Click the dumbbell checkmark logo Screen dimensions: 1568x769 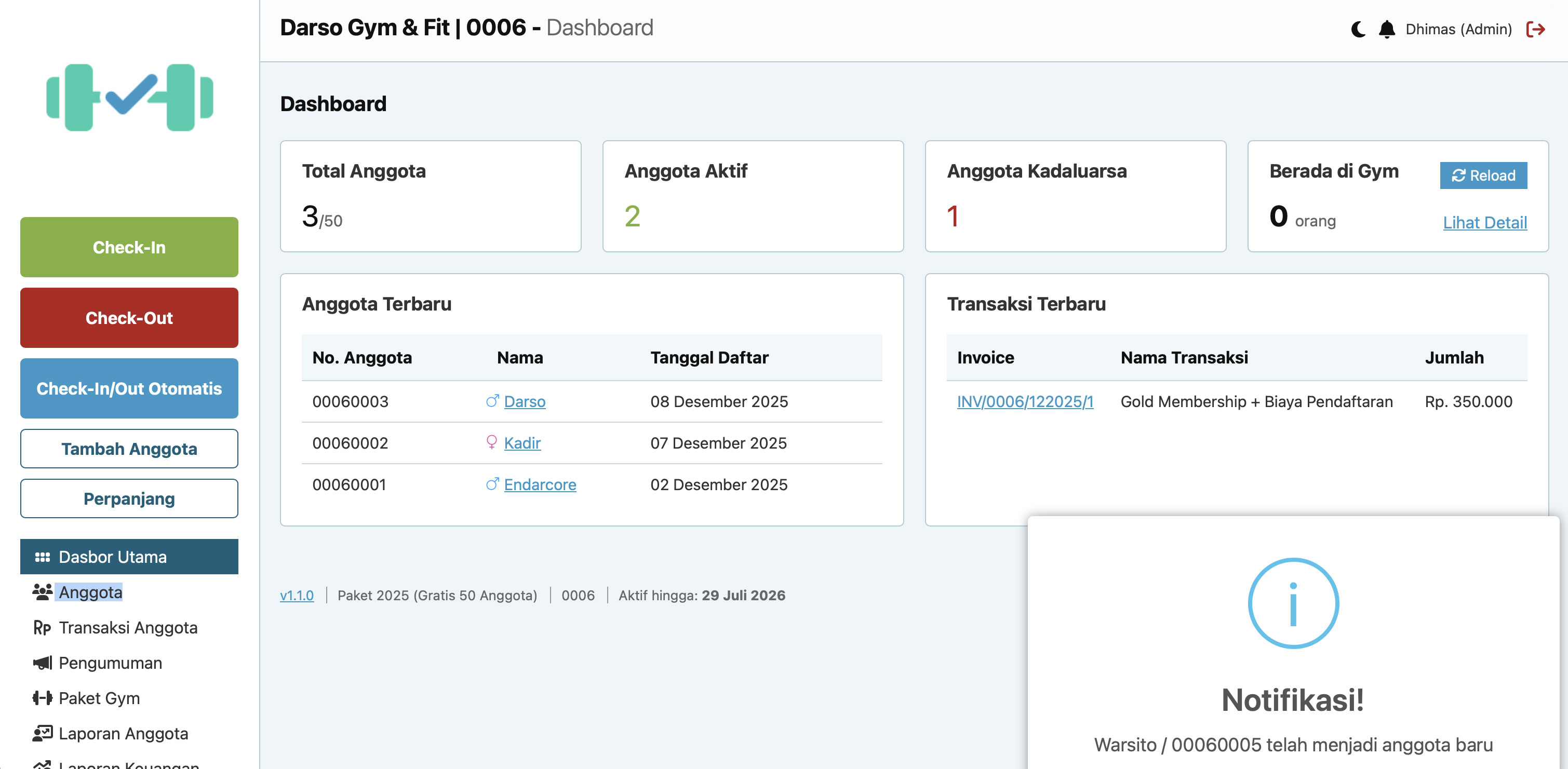pos(129,97)
